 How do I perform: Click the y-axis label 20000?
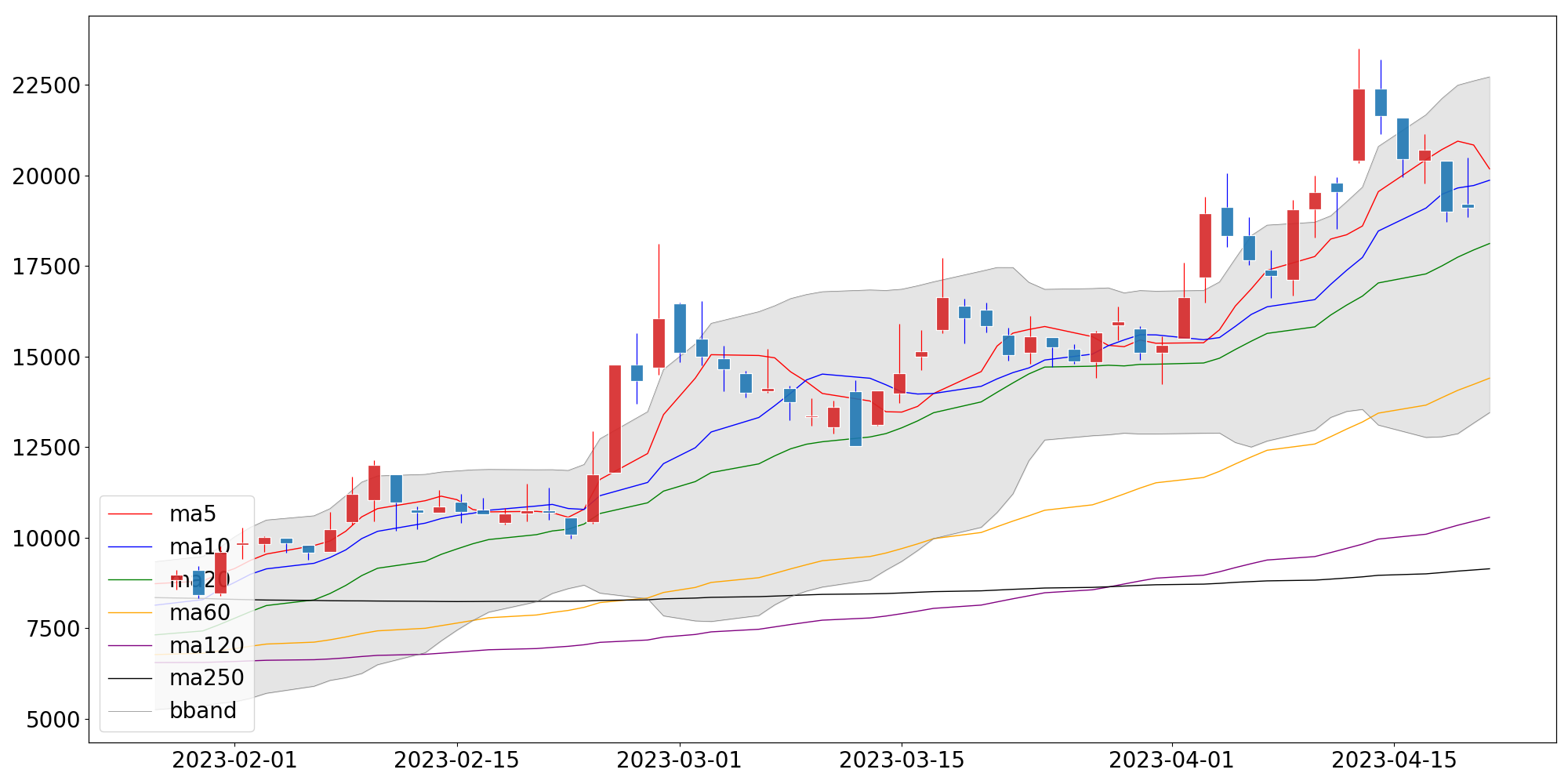(46, 176)
